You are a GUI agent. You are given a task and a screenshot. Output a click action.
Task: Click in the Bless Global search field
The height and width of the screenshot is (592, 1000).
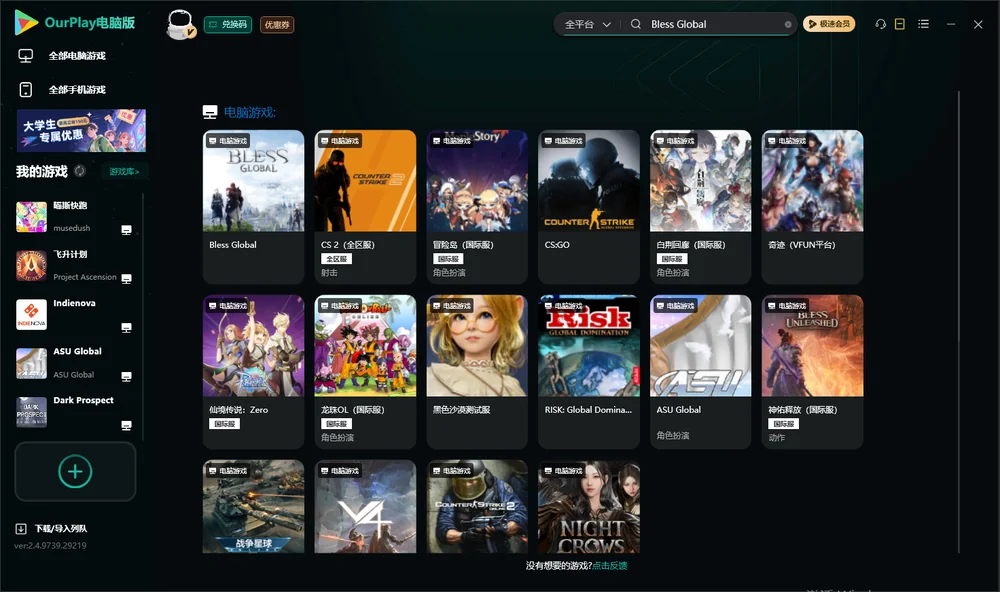tap(714, 24)
